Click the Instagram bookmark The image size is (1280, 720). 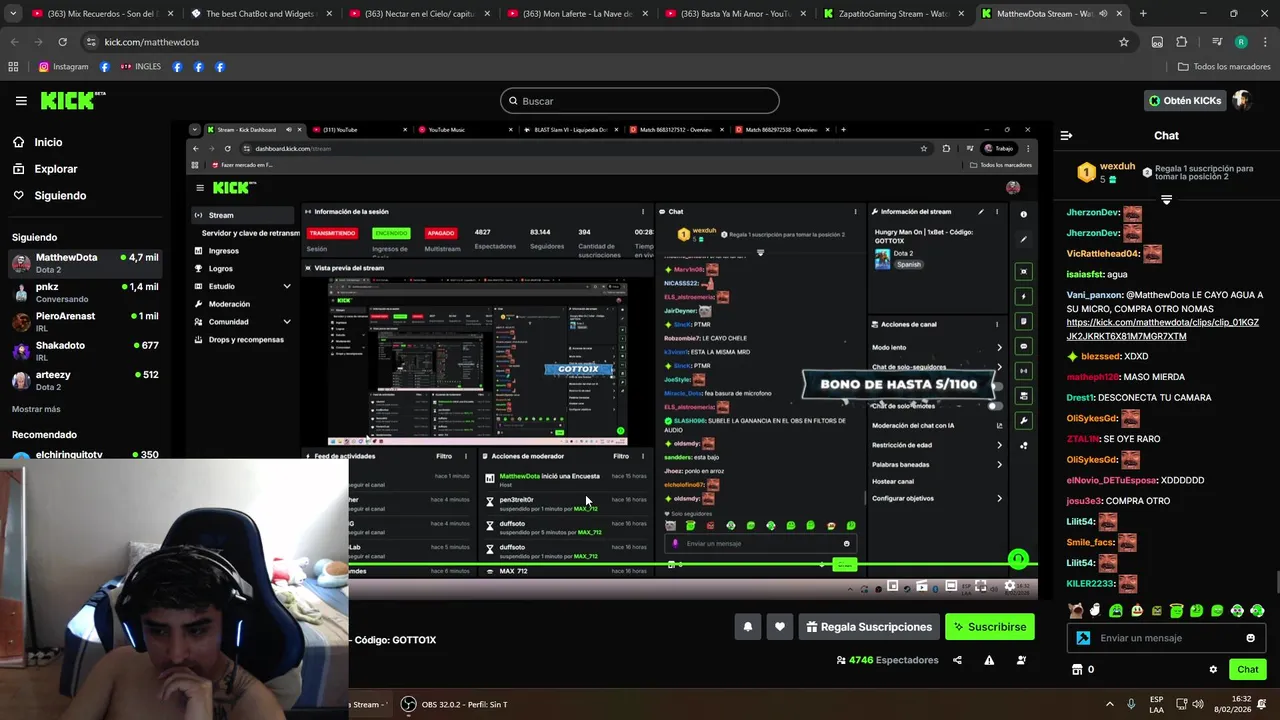[x=63, y=67]
